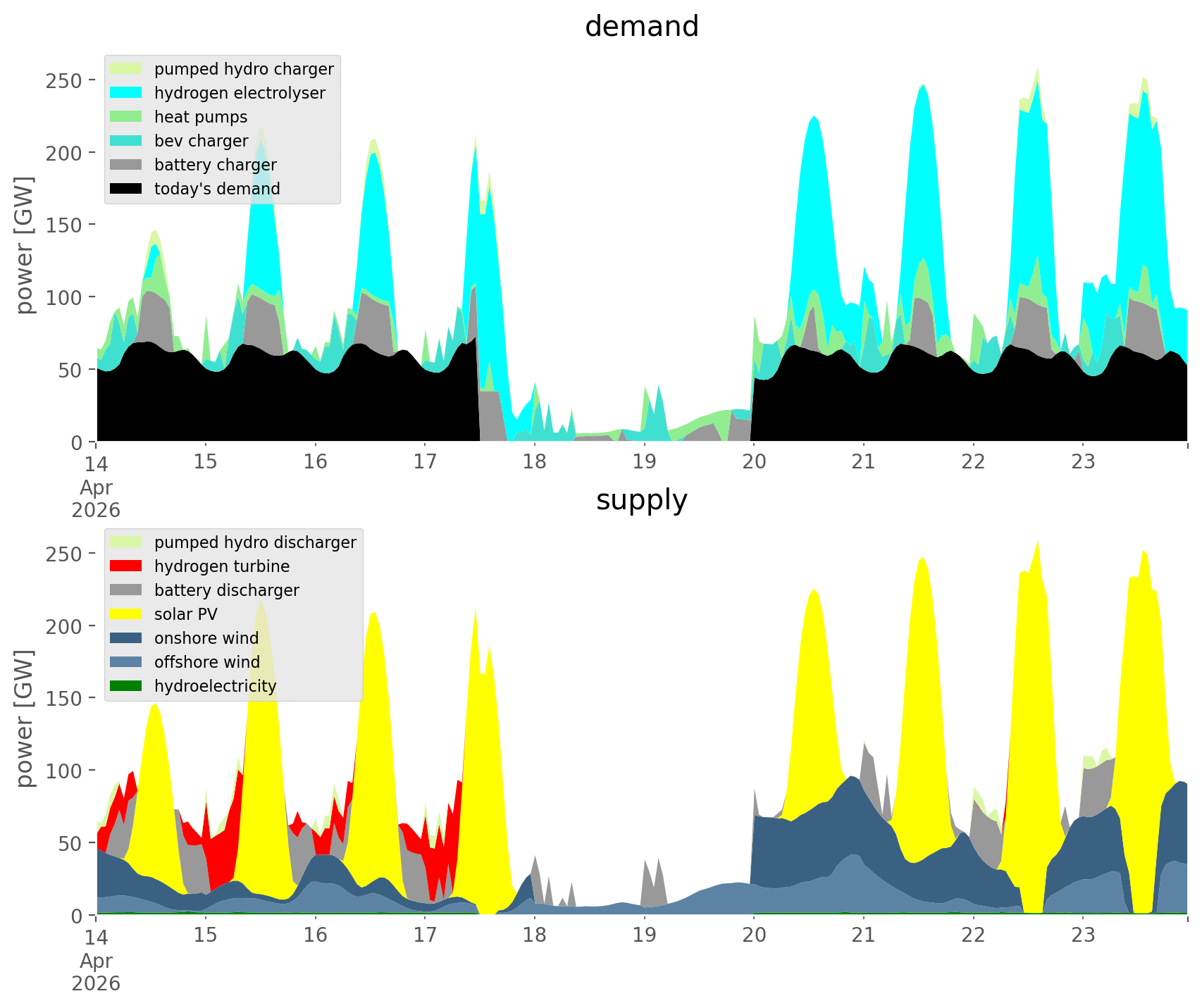Viewport: 1202px width, 1008px height.
Task: Click the onshore wind dark blue swatch
Action: (127, 638)
